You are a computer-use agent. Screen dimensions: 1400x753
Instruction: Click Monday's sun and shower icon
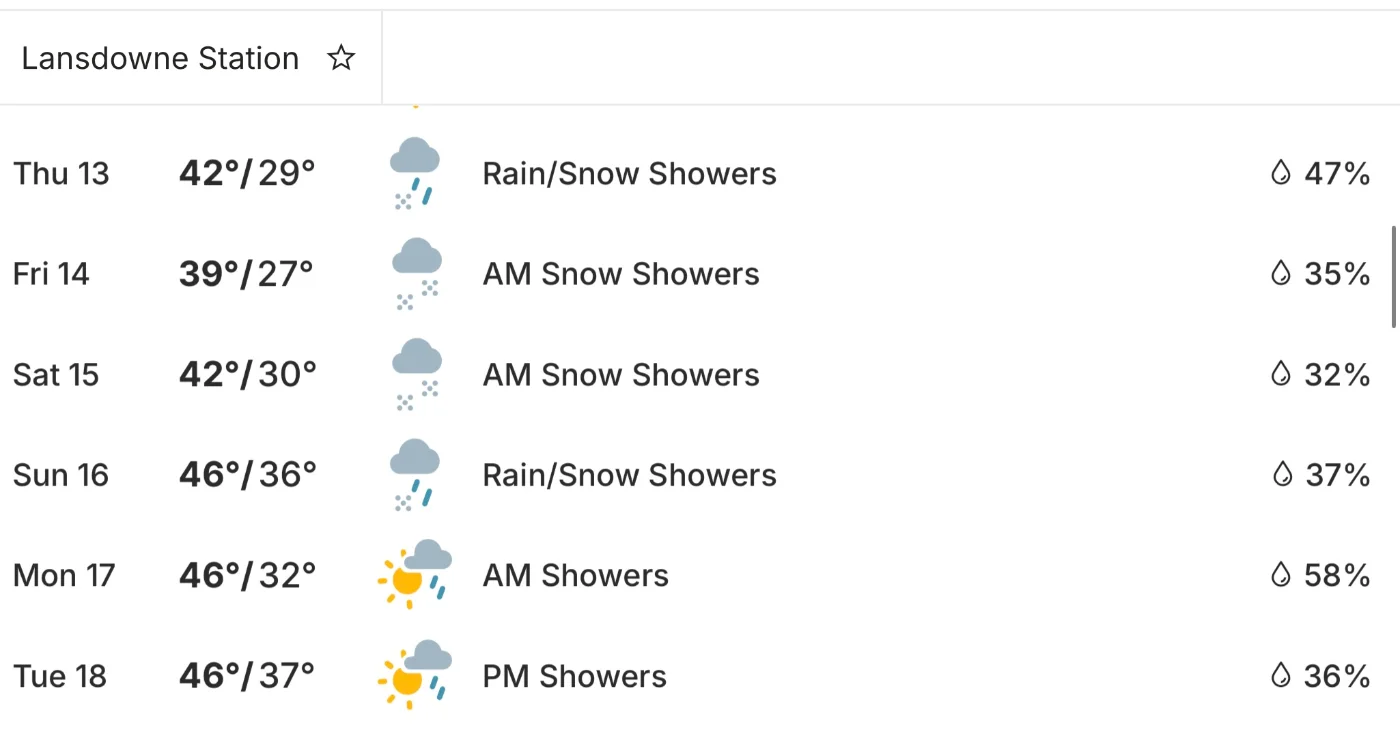pos(415,575)
